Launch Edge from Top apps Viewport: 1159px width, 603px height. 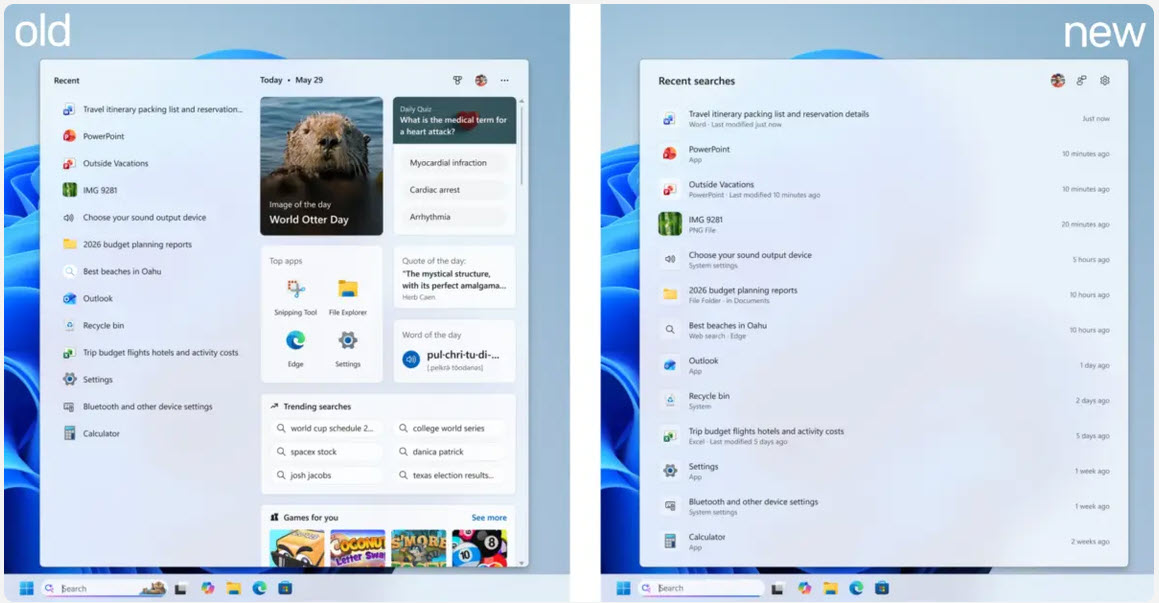(x=296, y=348)
